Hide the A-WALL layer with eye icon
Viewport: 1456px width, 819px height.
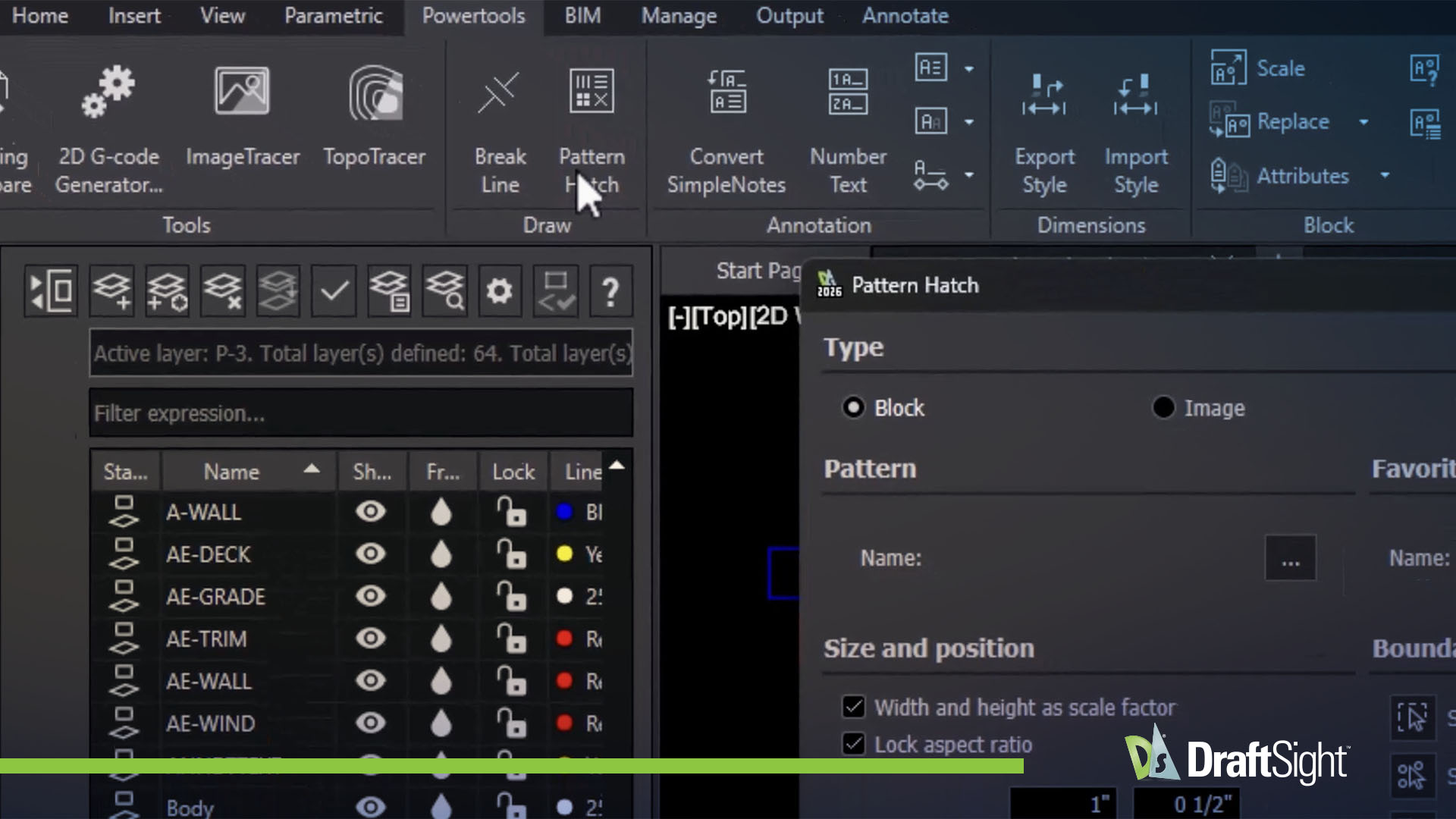[x=371, y=512]
